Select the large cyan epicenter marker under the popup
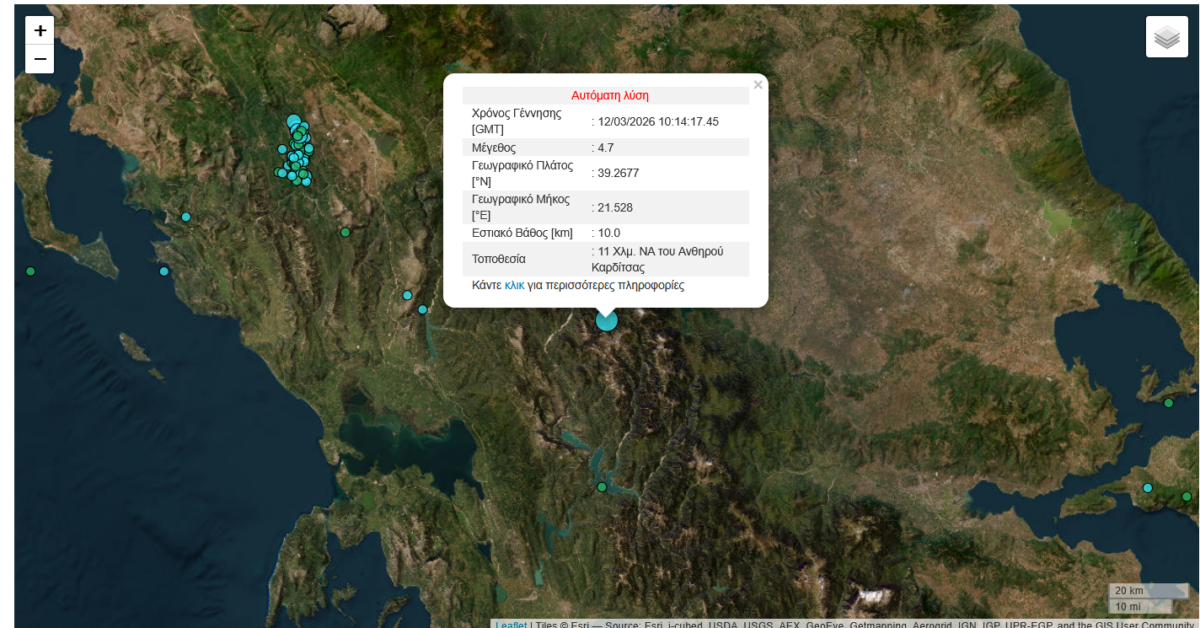Viewport: 1200px width, 628px height. pyautogui.click(x=607, y=321)
